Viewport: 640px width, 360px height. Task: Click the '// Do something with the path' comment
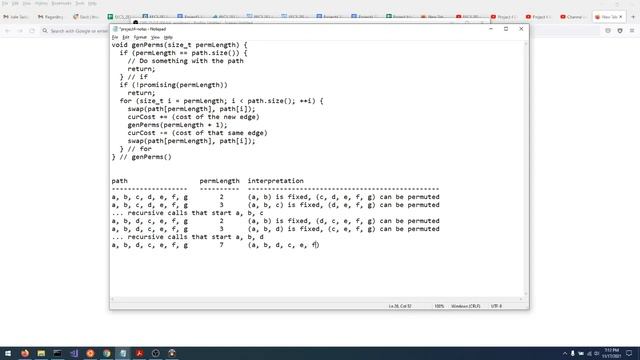point(185,61)
